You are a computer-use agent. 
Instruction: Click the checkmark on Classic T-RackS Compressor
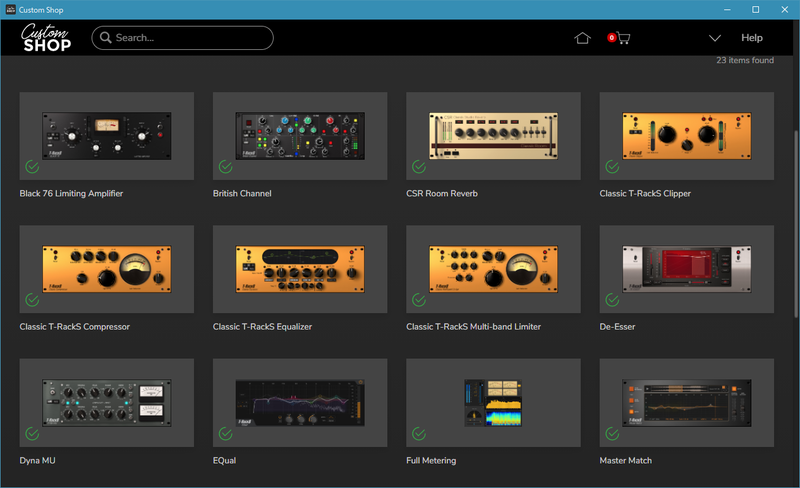tap(32, 300)
